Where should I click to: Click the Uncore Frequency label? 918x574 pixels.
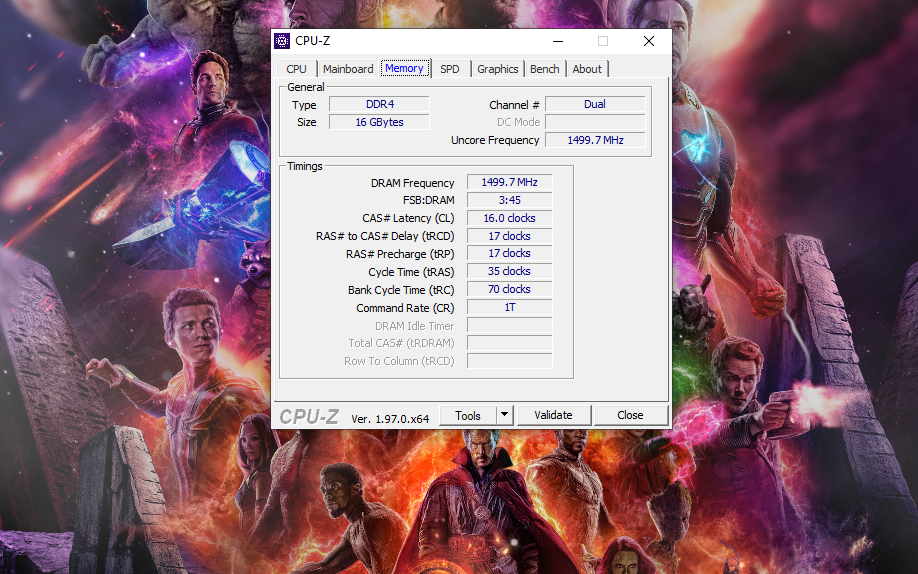point(495,140)
